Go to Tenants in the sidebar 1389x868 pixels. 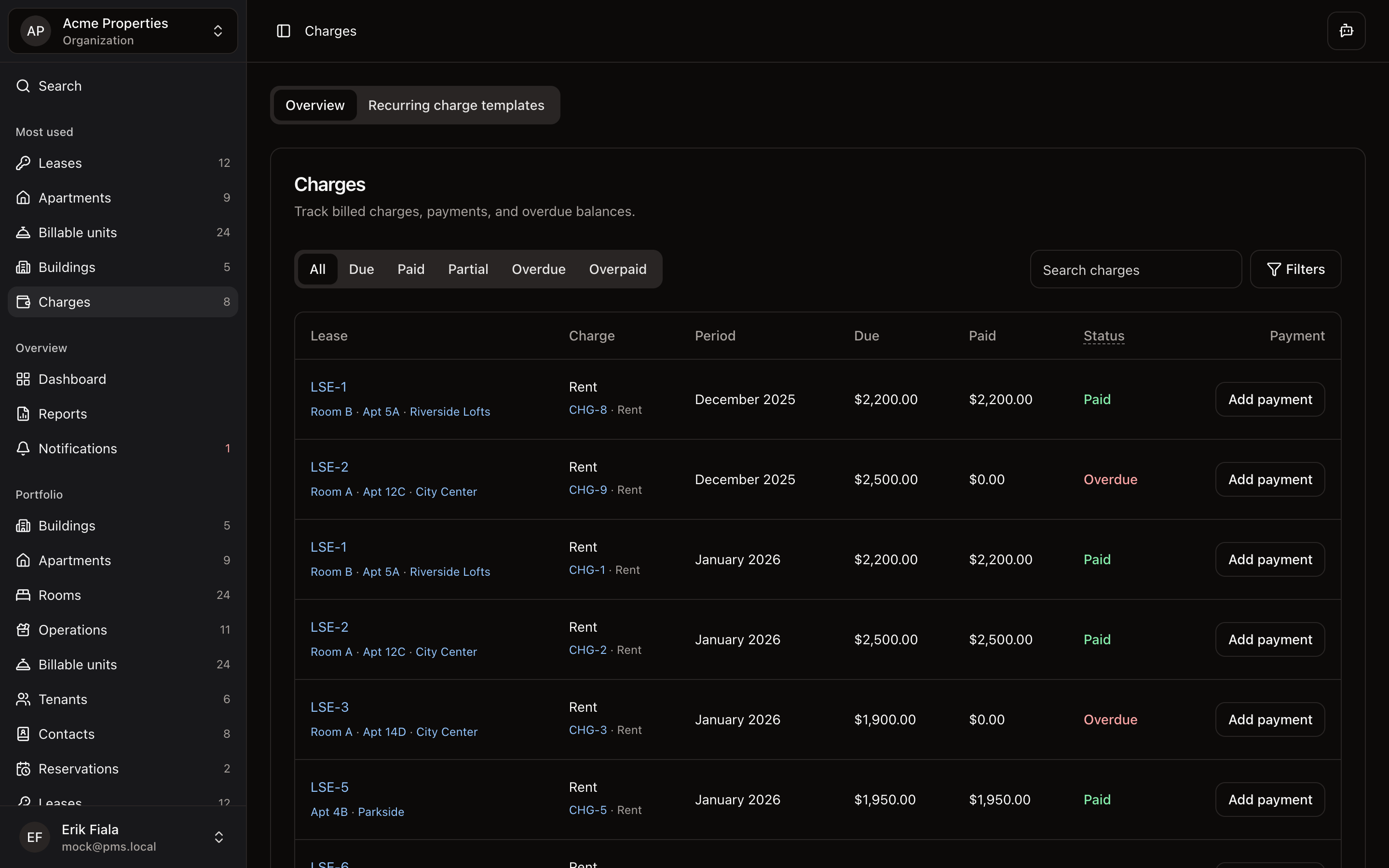pos(63,699)
